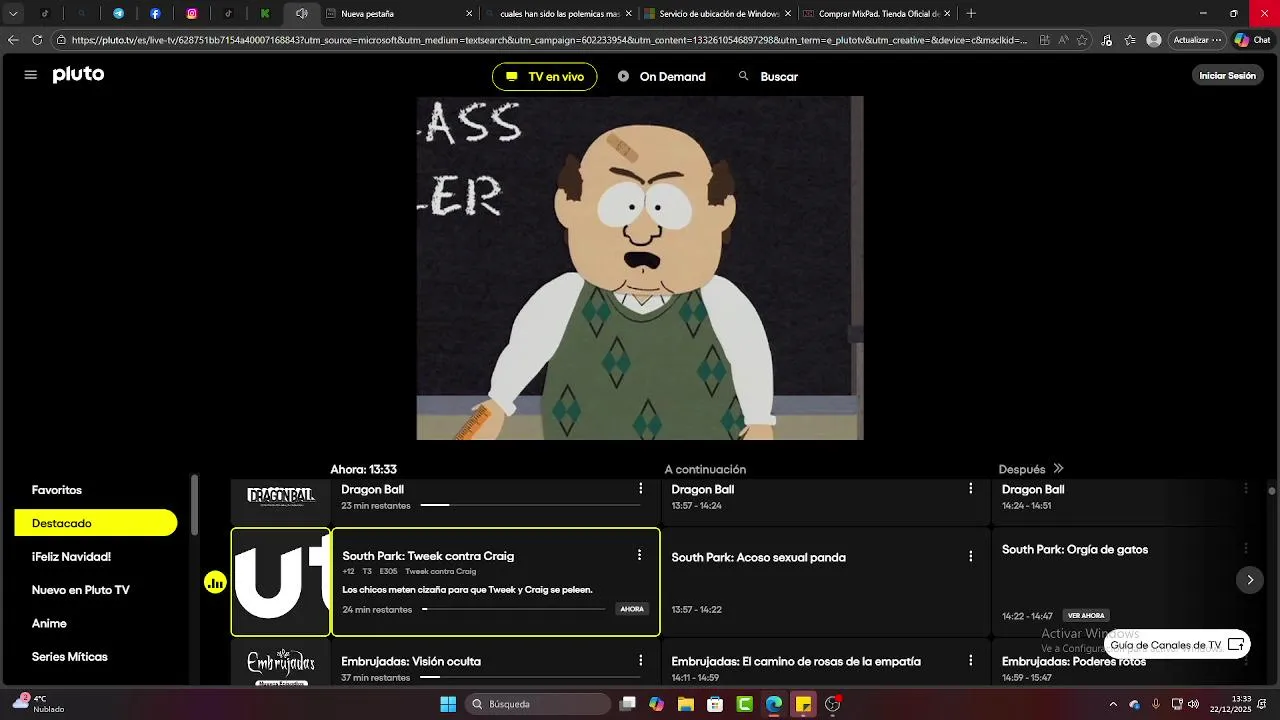Image resolution: width=1280 pixels, height=720 pixels.
Task: Go back in browser
Action: (x=13, y=40)
